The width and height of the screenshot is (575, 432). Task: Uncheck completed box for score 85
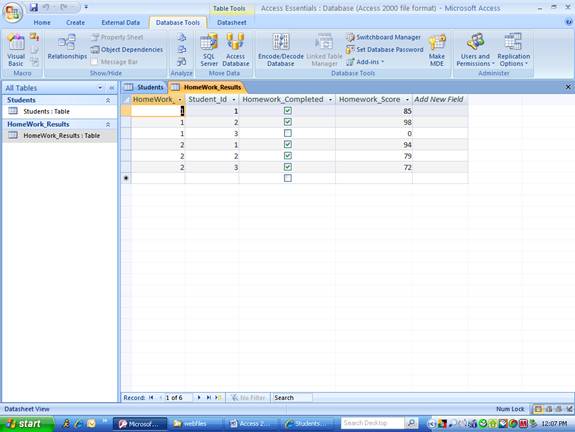pos(288,111)
